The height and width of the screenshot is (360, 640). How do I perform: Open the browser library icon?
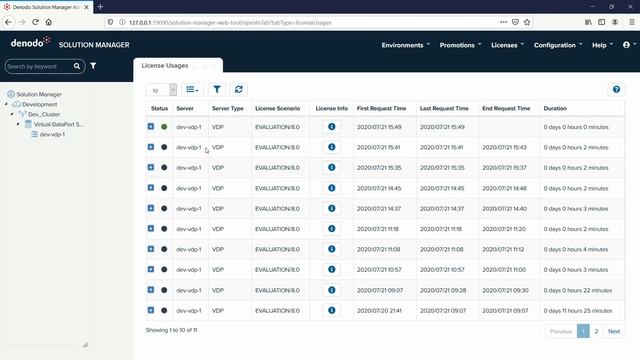(588, 22)
